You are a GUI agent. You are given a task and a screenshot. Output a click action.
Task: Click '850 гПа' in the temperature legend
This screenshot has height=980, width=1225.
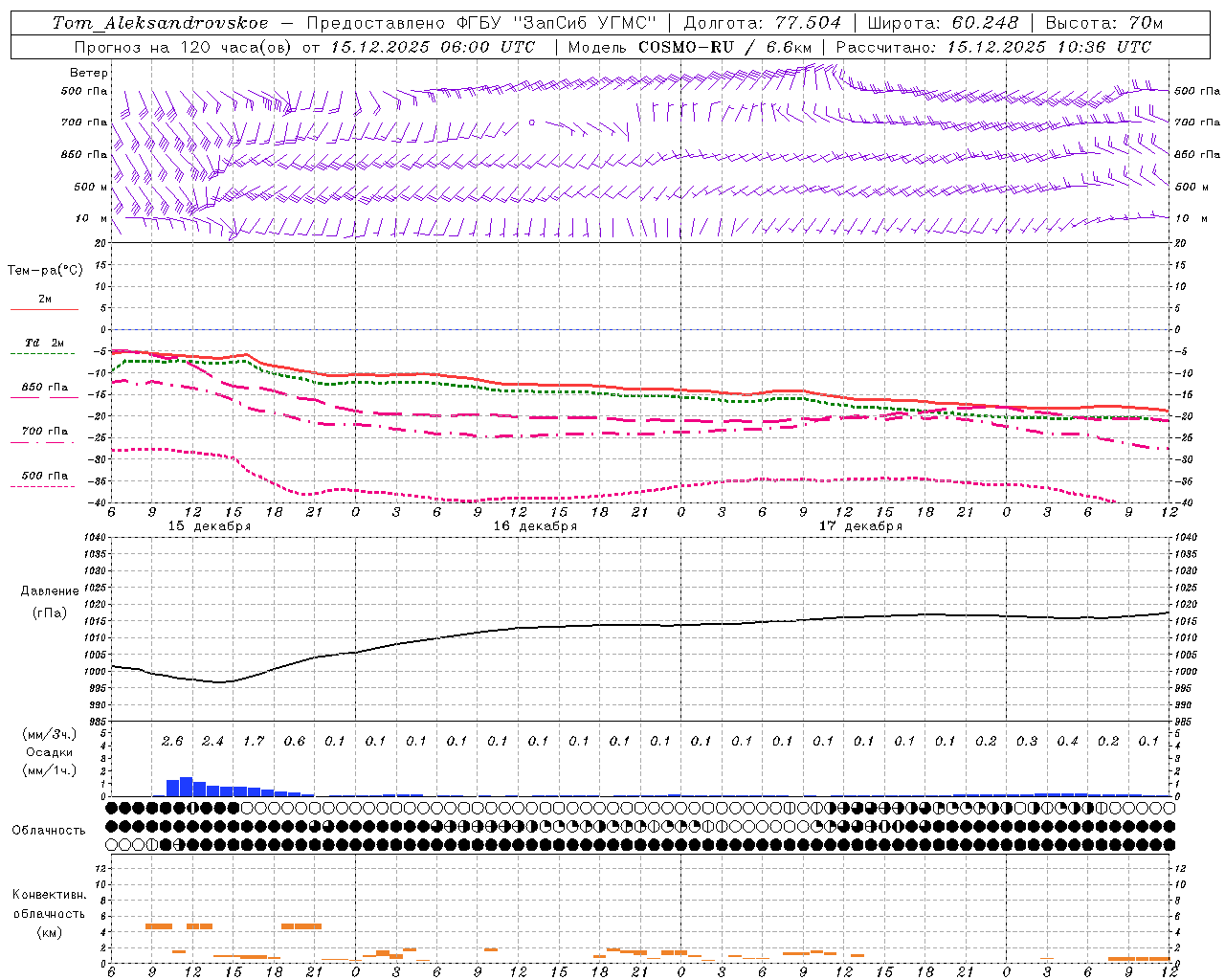pos(45,388)
